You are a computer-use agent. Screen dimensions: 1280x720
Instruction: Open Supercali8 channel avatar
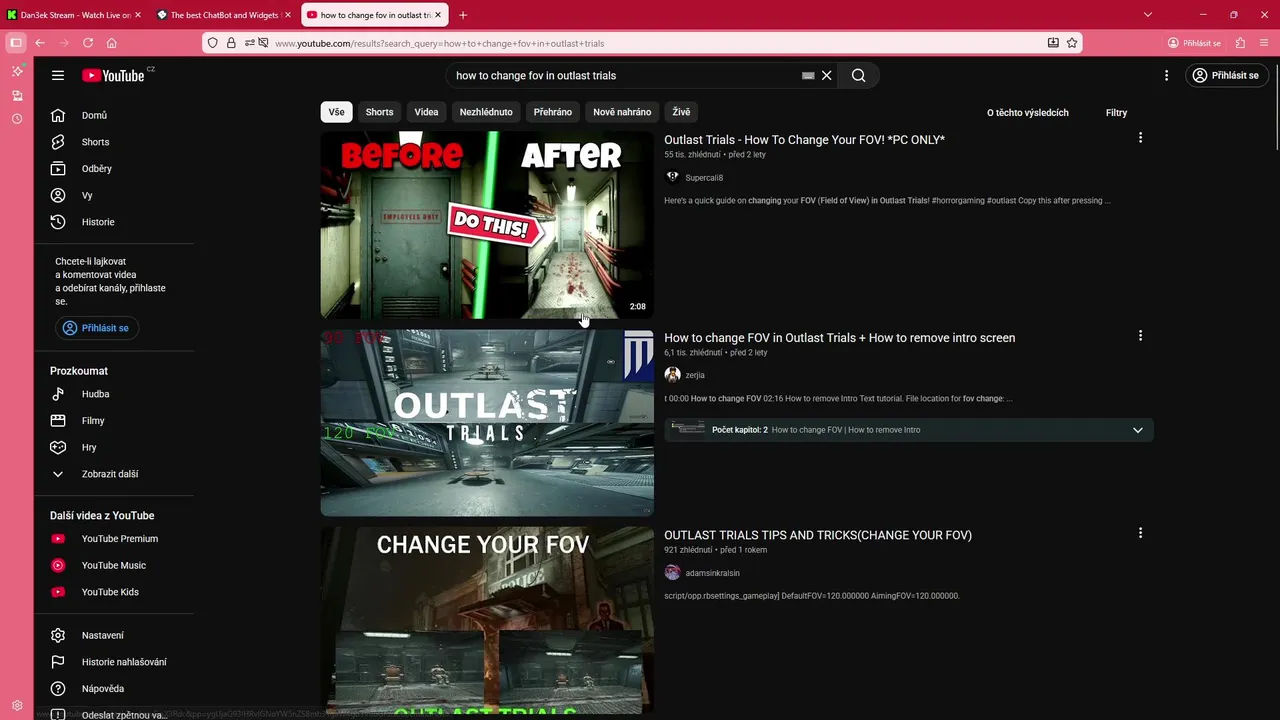[672, 177]
